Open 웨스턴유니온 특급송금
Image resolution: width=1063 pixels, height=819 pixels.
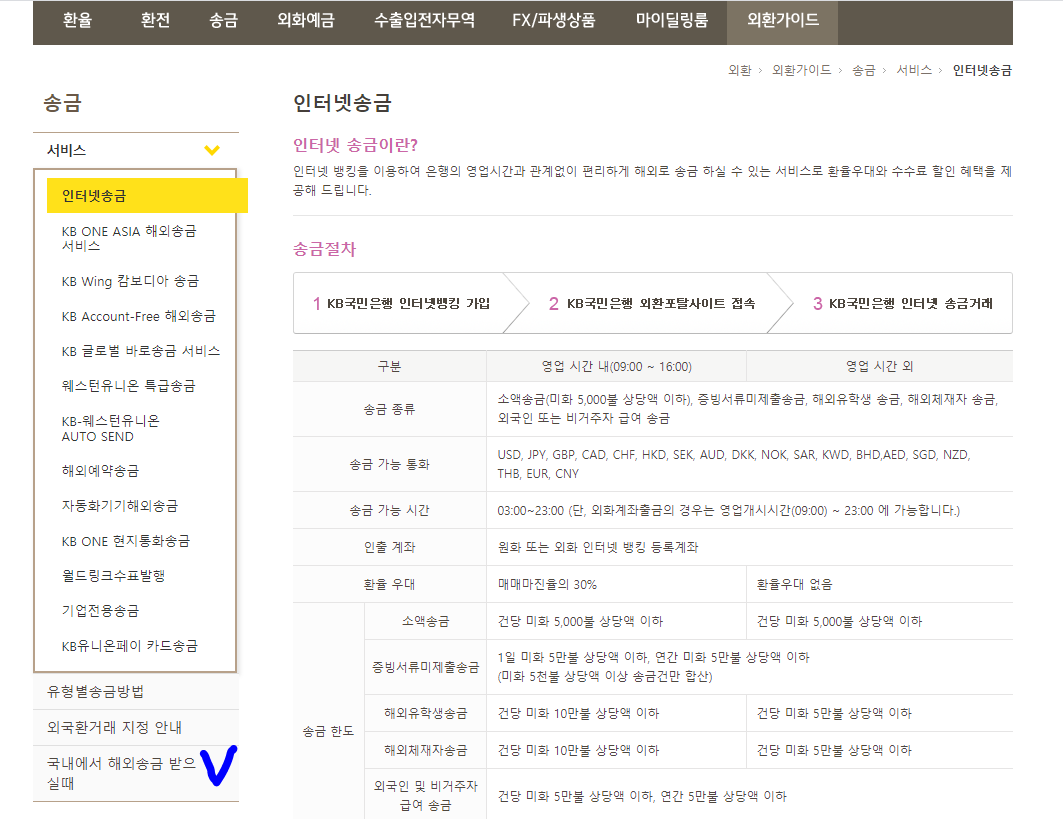coord(128,386)
